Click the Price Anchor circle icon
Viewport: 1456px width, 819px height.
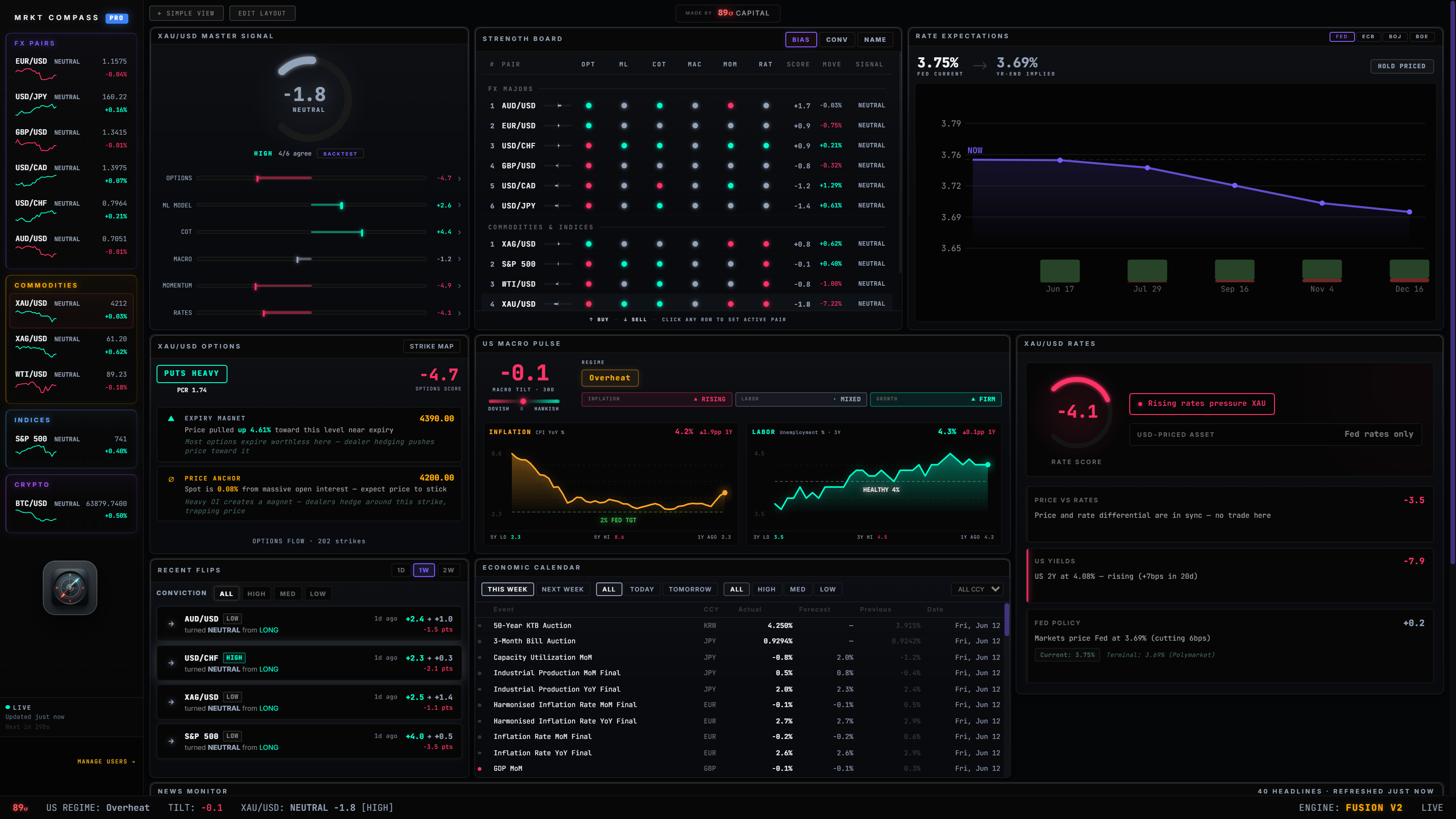tap(171, 479)
